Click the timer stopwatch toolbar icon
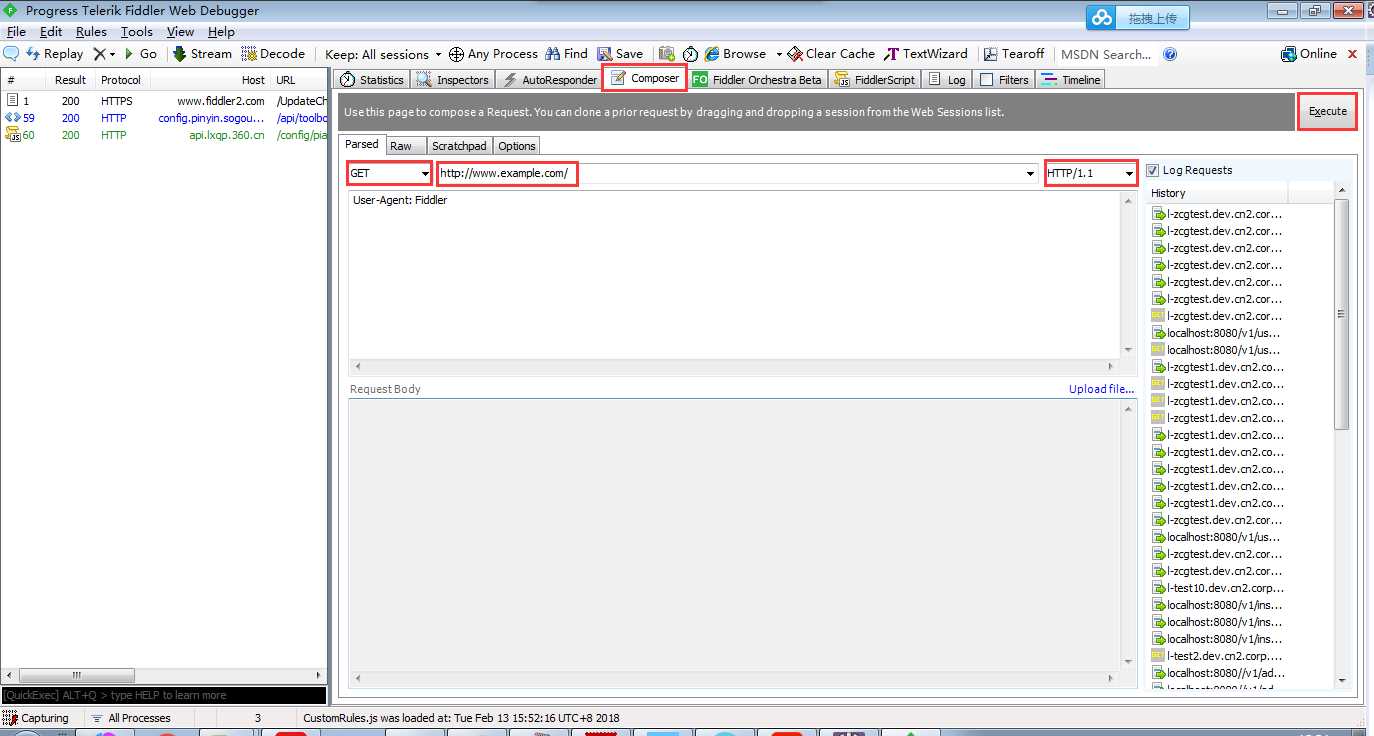The width and height of the screenshot is (1374, 736). [690, 54]
